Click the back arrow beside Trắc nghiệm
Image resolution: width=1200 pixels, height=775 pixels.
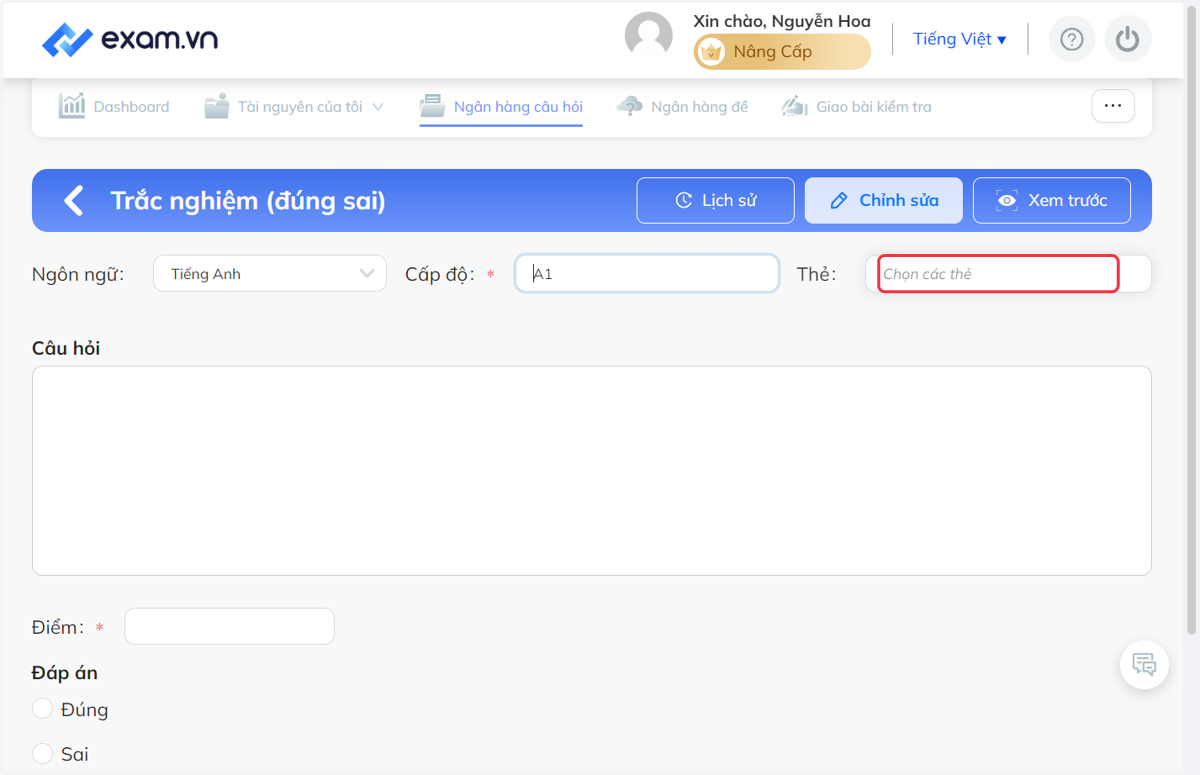tap(74, 200)
